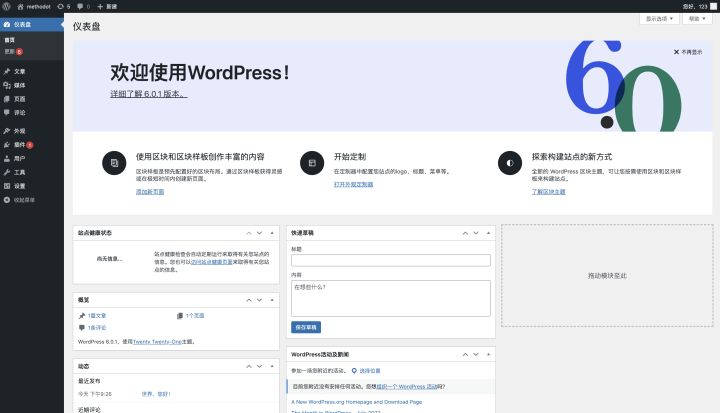Click the plus 新建 (New) button
Screen dimensions: 720x413
107,6
